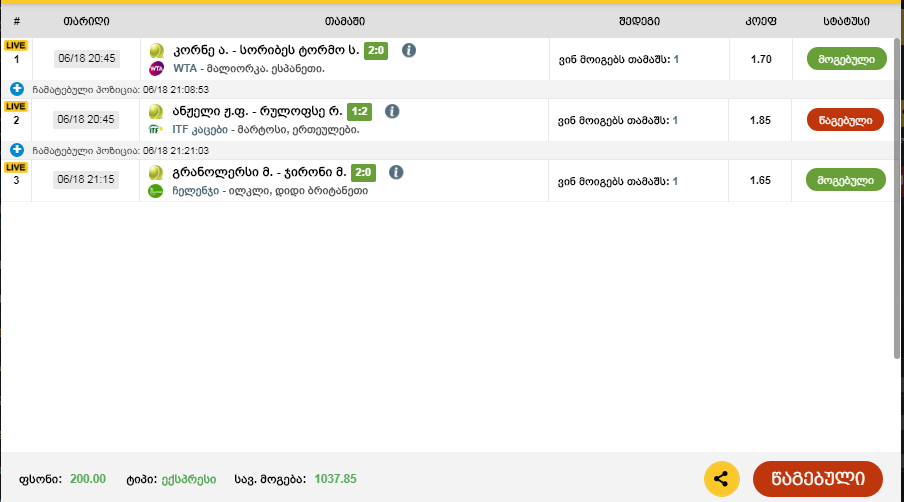Viewport: 904px width, 502px height.
Task: Click the yellow share button
Action: pos(722,479)
